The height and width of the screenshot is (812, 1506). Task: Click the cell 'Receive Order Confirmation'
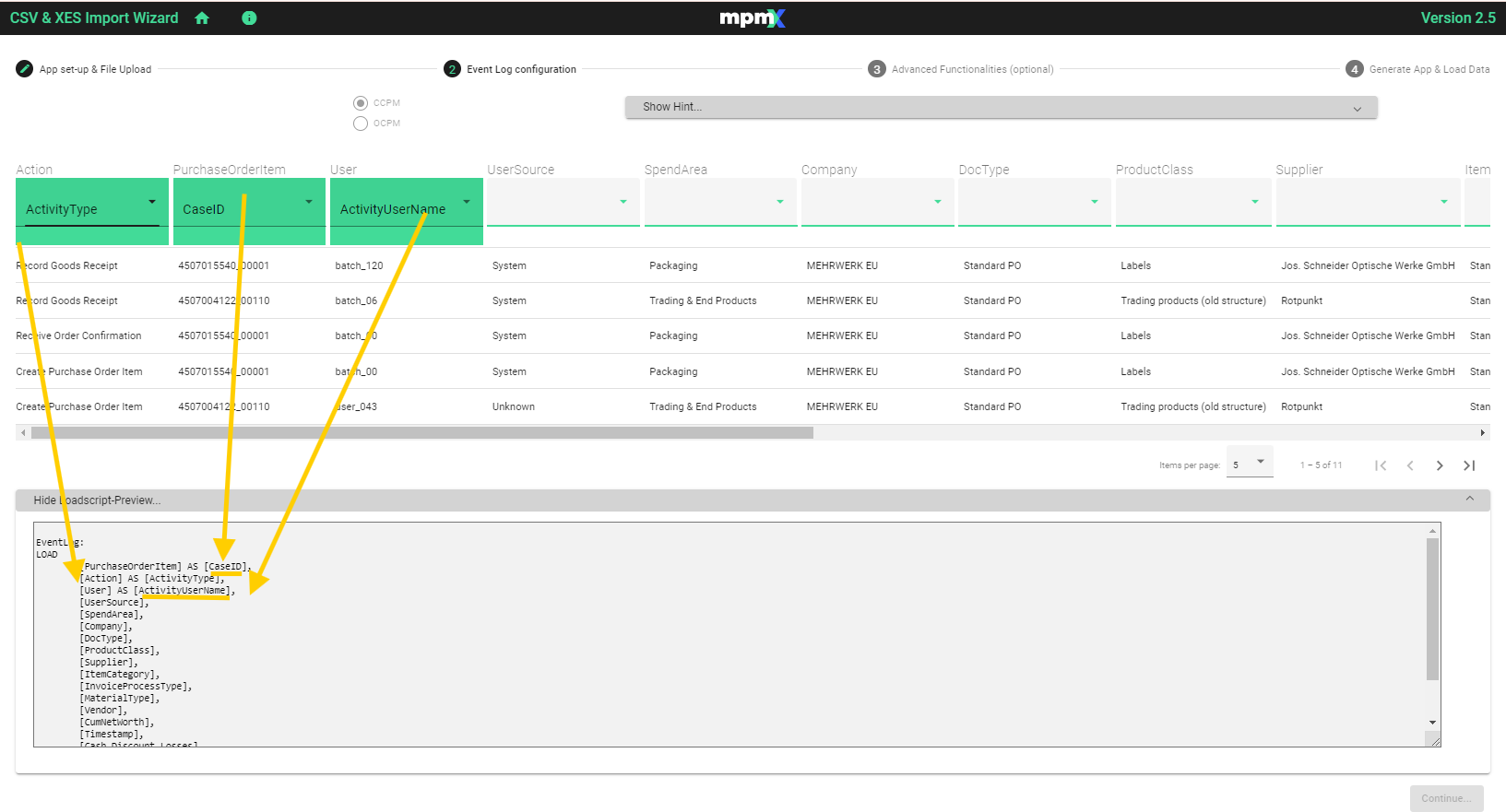click(78, 335)
